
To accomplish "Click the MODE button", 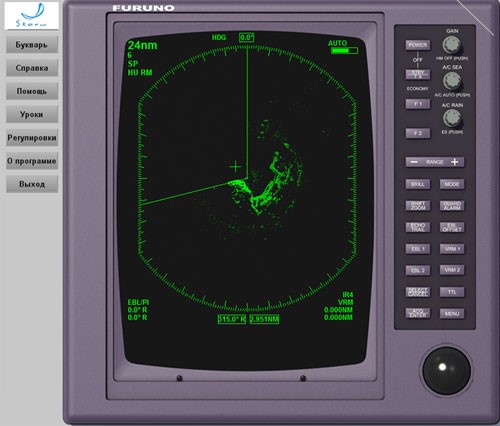I will click(x=452, y=184).
